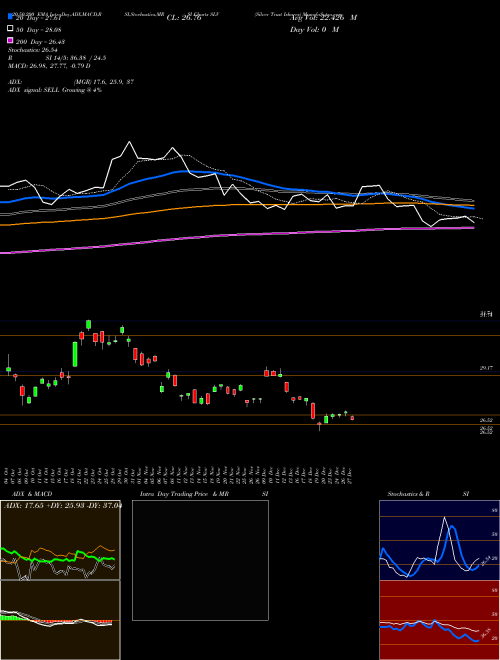The width and height of the screenshot is (500, 660).
Task: Click the blue 20 Day EMA legend swatch
Action: (10, 16)
